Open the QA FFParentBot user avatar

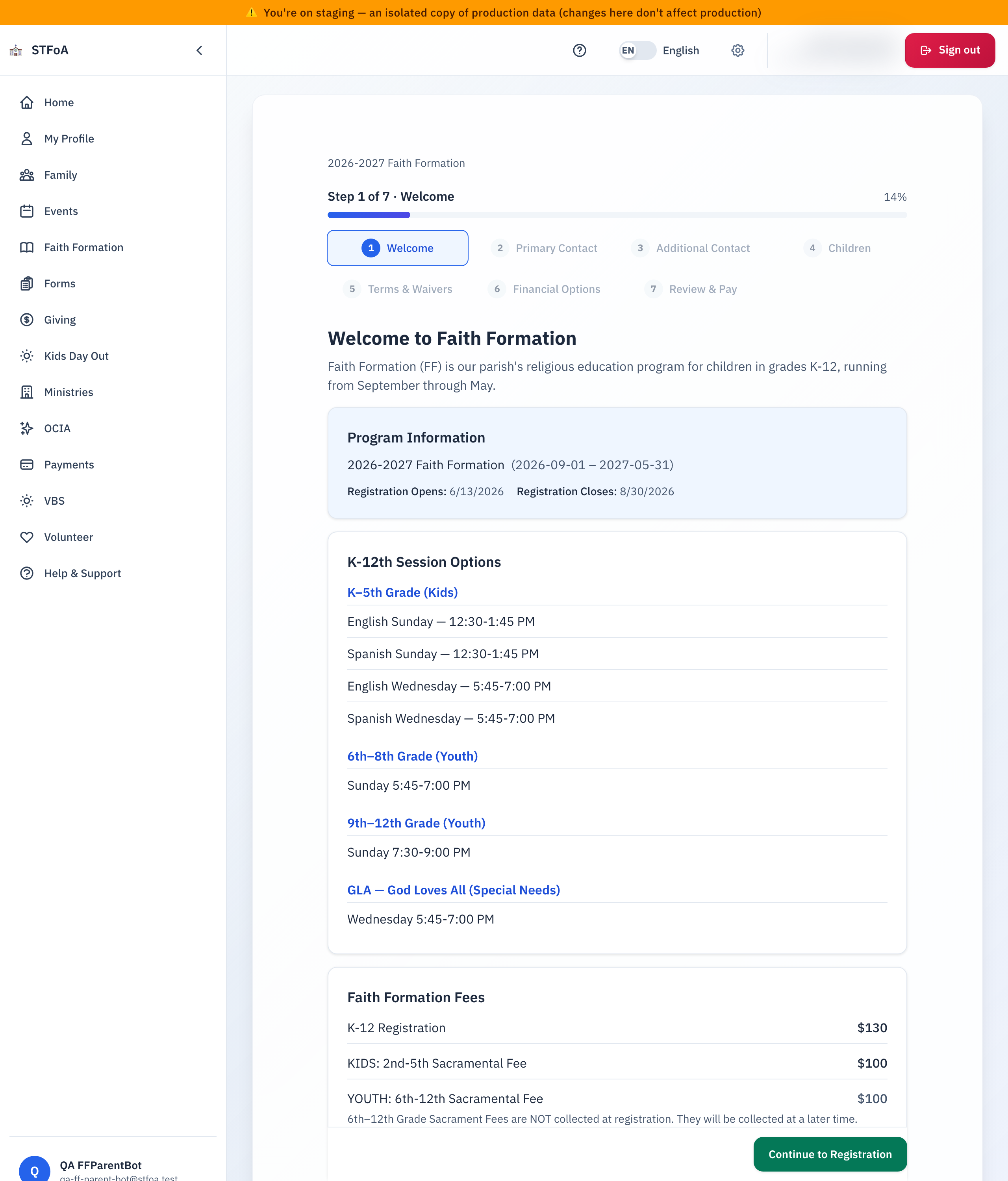click(x=34, y=1168)
